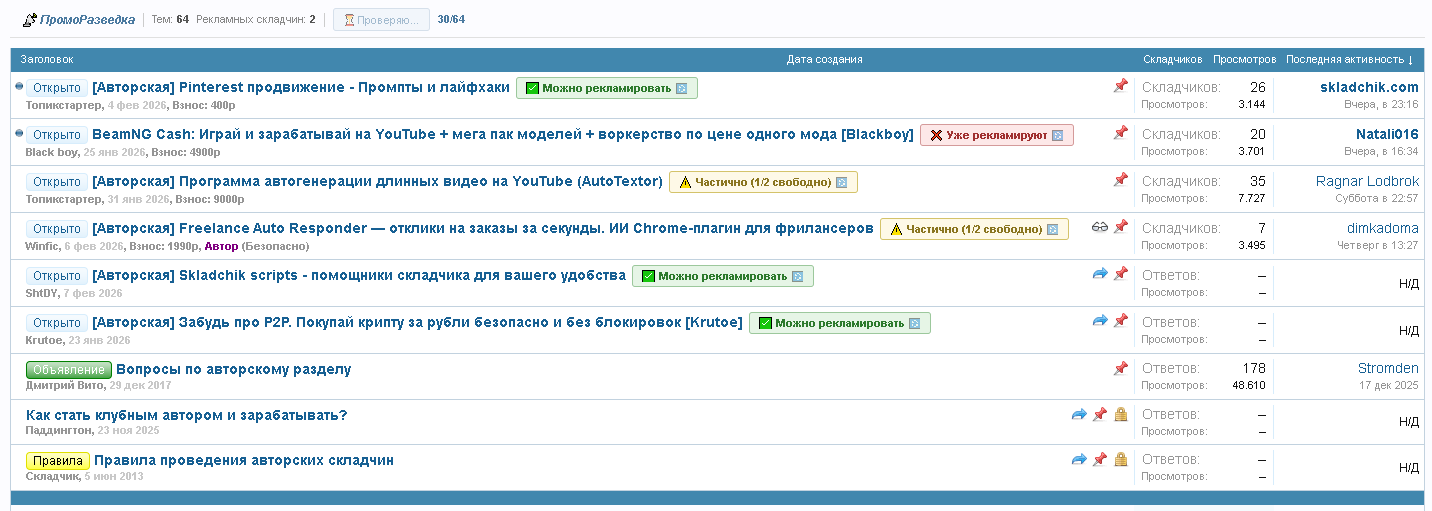Click lock icon in Правила проведения авторских складчин row
The width and height of the screenshot is (1432, 511).
(1120, 460)
